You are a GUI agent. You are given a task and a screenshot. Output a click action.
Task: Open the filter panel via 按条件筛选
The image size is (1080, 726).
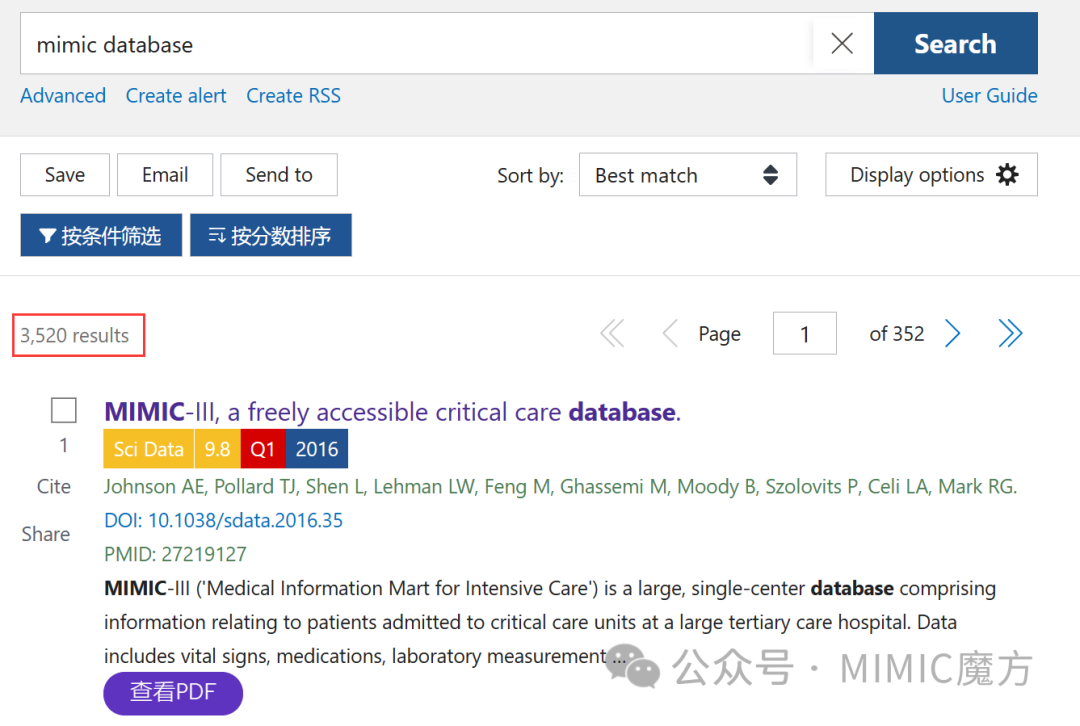(100, 235)
